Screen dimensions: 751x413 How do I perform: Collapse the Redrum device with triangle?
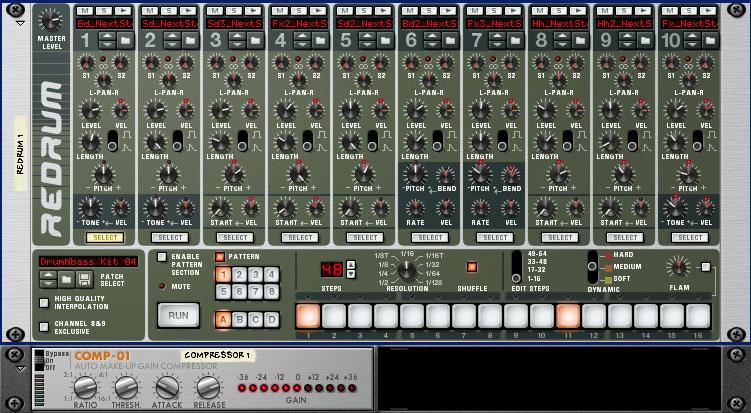click(20, 23)
